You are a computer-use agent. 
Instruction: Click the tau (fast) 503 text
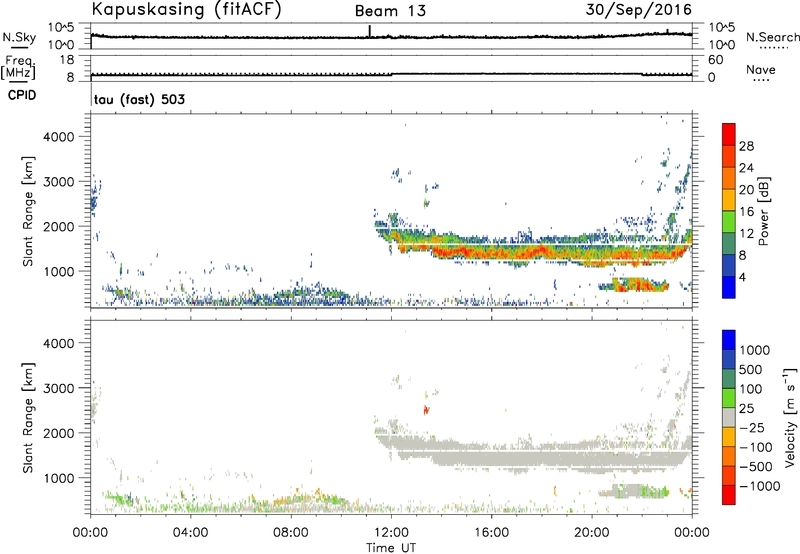(x=139, y=99)
